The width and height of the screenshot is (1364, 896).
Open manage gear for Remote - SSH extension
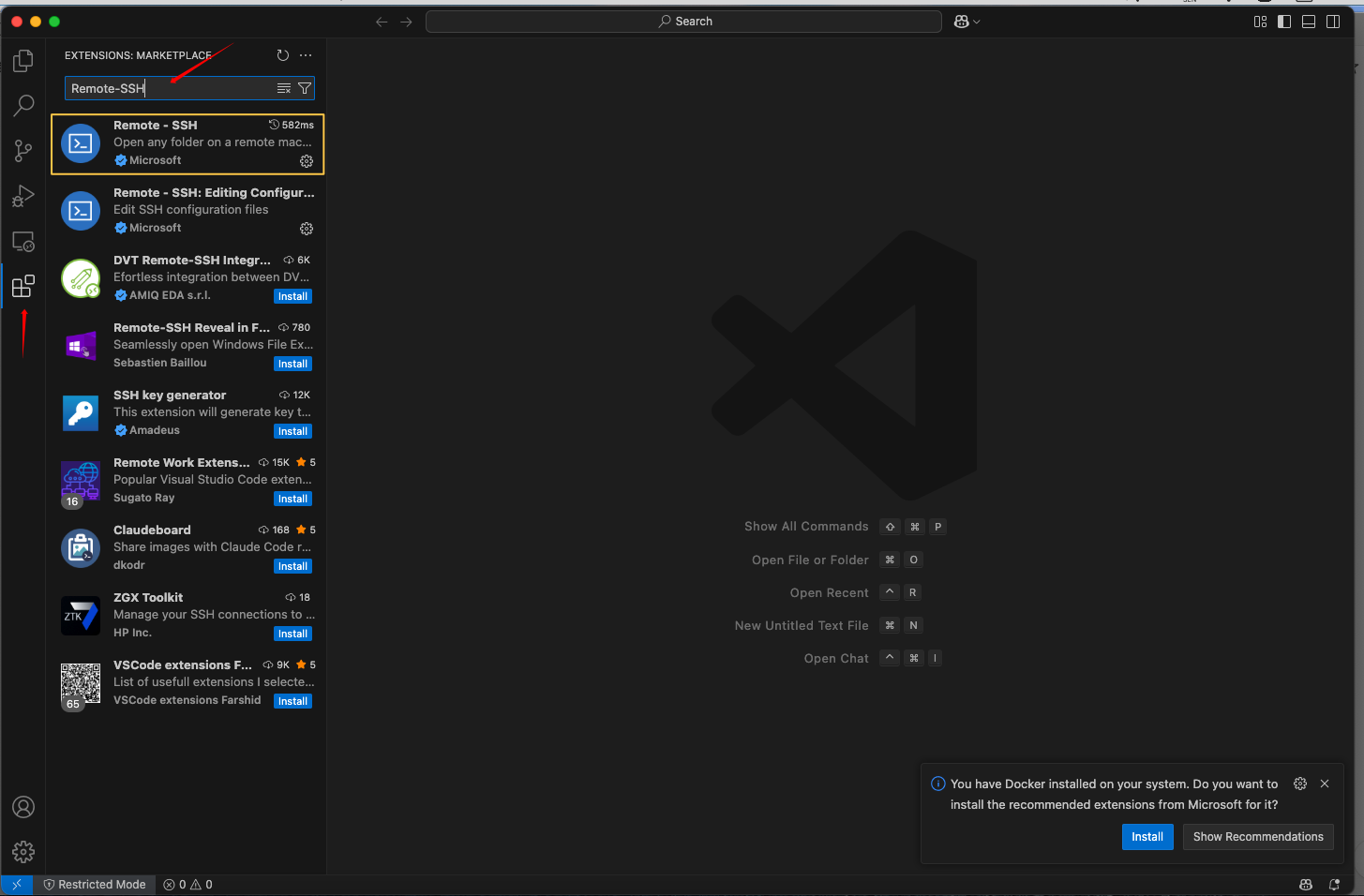pyautogui.click(x=307, y=161)
